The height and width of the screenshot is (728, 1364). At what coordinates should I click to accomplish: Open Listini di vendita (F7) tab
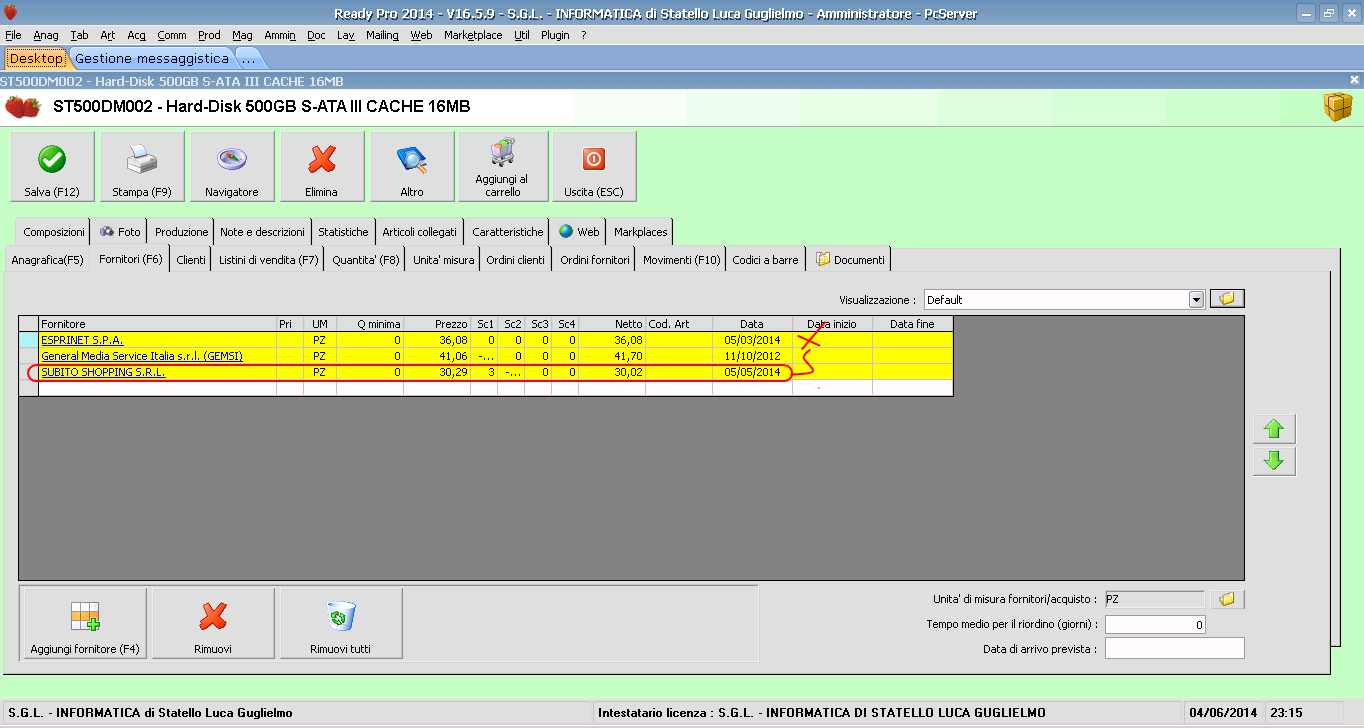(x=269, y=260)
